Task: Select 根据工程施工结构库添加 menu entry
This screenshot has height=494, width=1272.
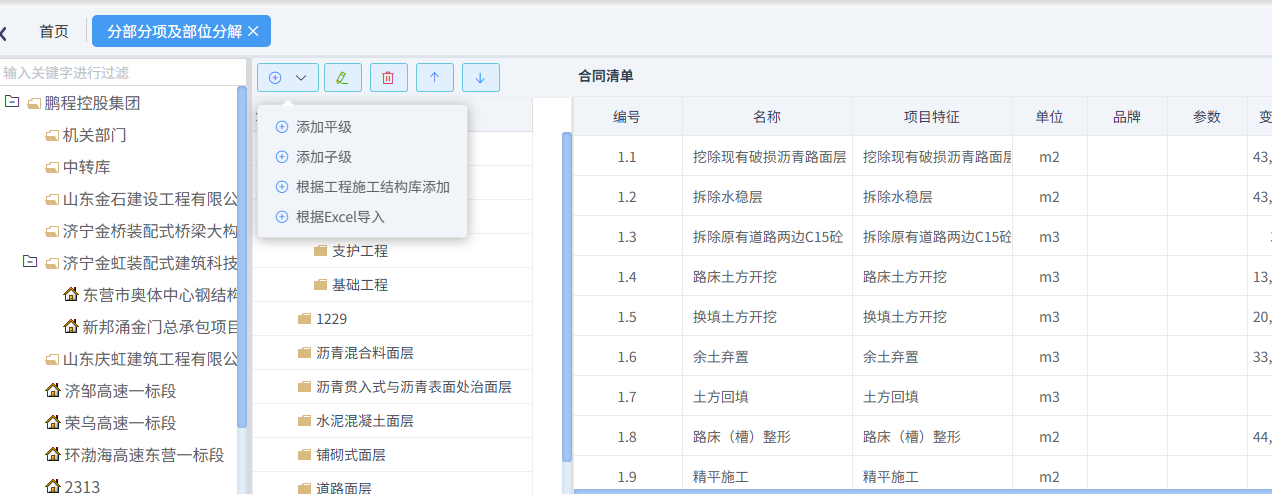Action: click(x=372, y=187)
